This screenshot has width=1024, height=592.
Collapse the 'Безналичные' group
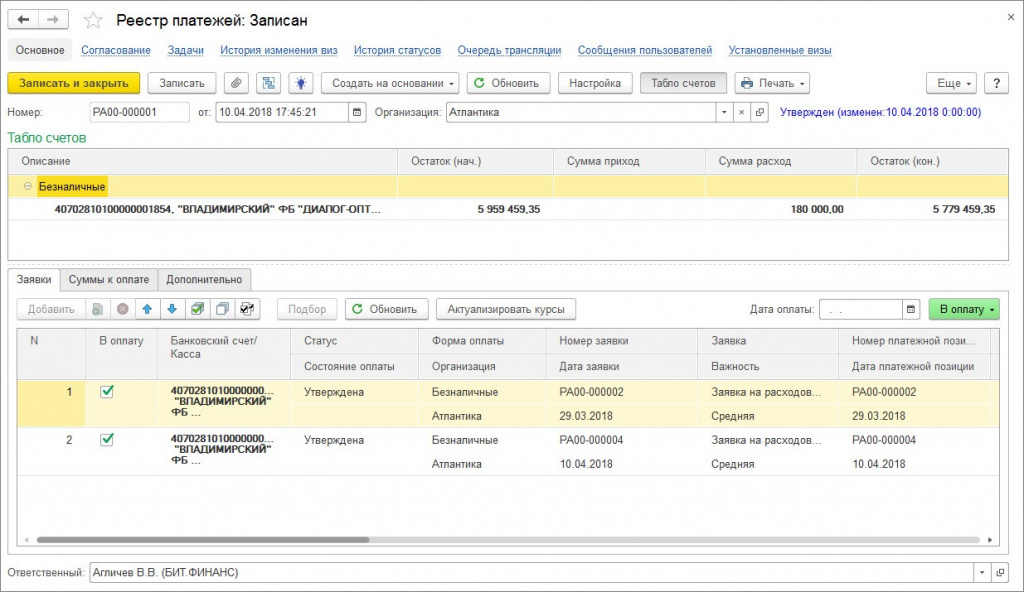coord(28,186)
